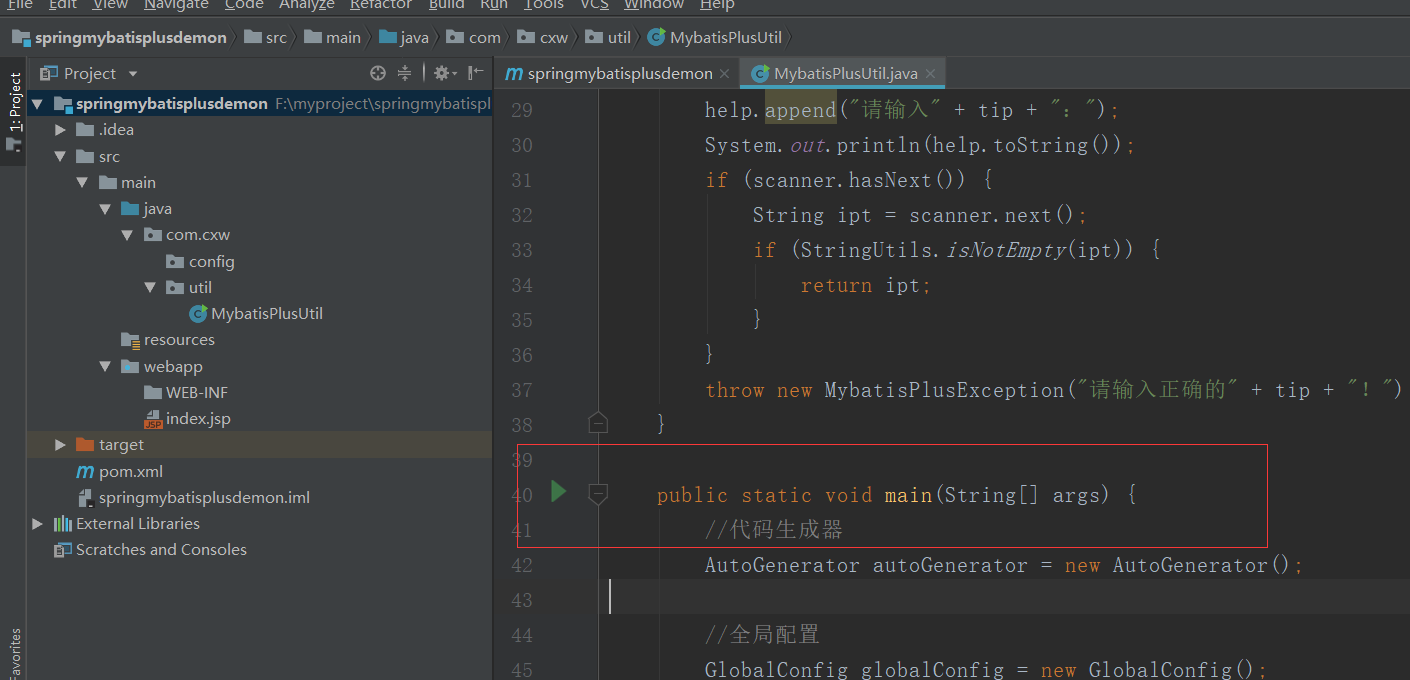Close the MybatisPlusUtil.java editor tab
Image resolution: width=1410 pixels, height=680 pixels.
(930, 74)
